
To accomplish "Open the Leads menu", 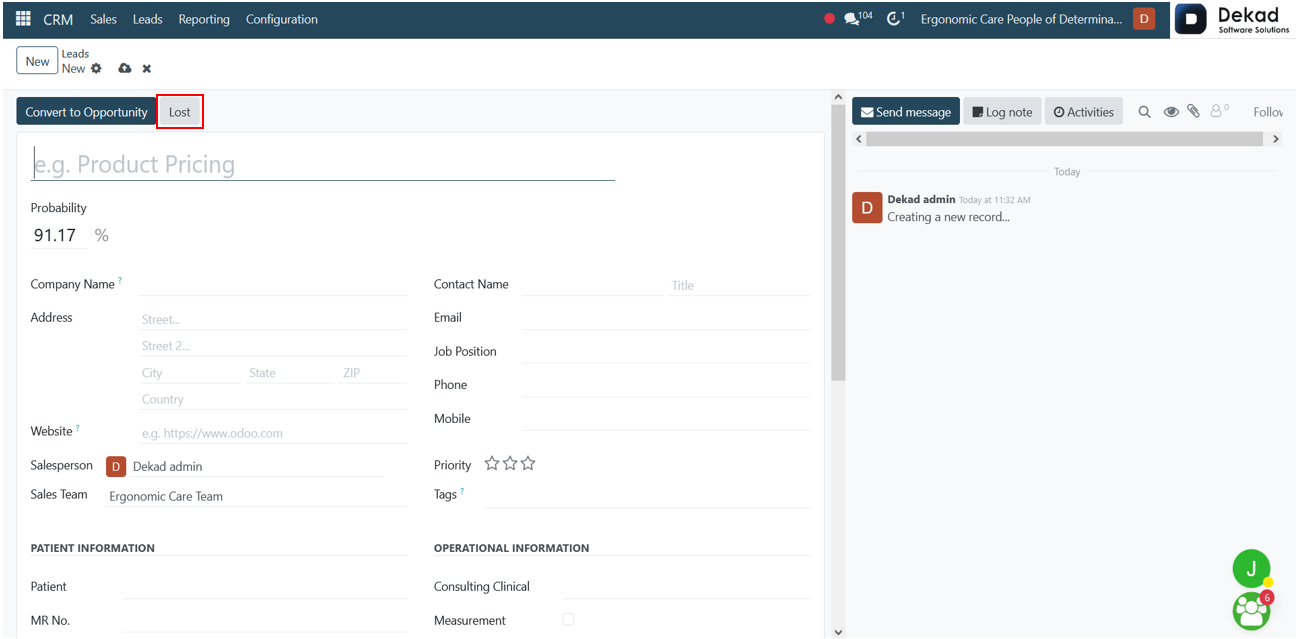I will pos(147,19).
